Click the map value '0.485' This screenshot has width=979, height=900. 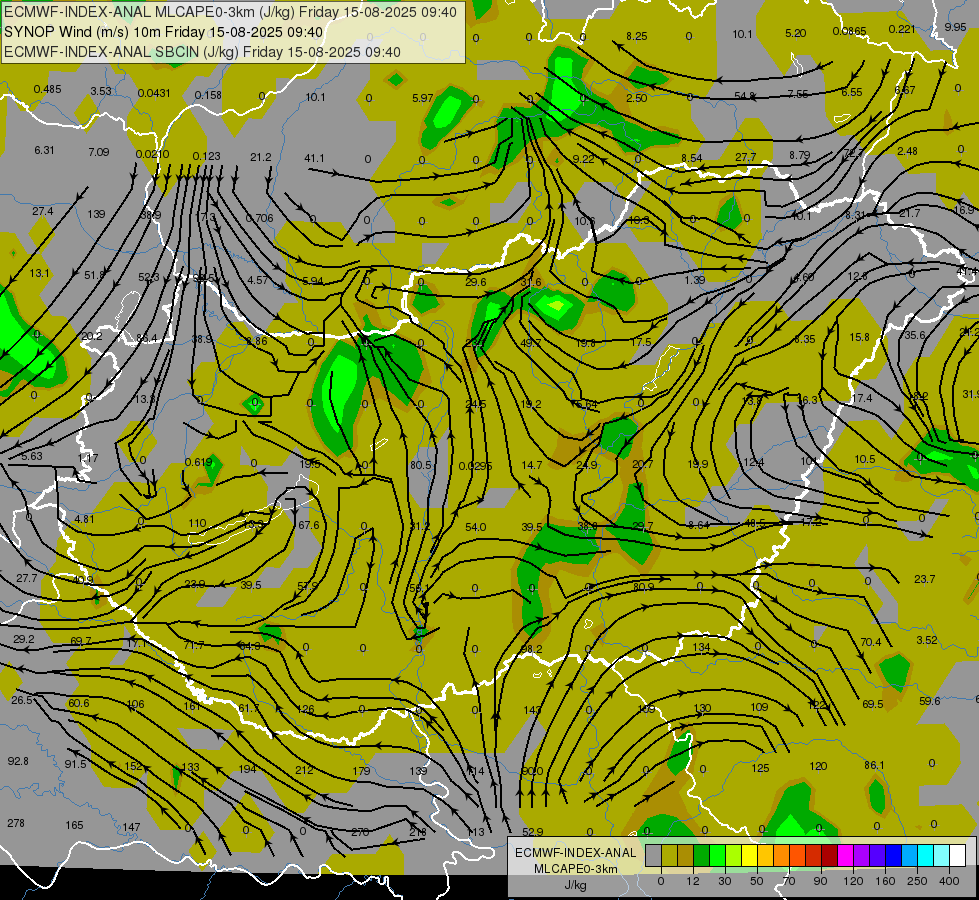tap(47, 89)
